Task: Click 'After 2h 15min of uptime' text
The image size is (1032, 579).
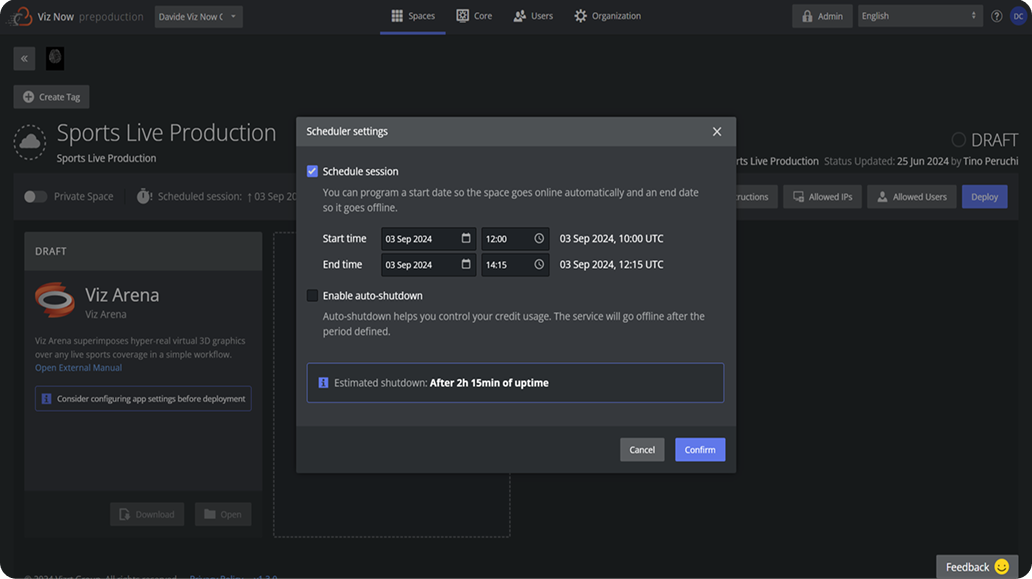Action: click(x=489, y=383)
